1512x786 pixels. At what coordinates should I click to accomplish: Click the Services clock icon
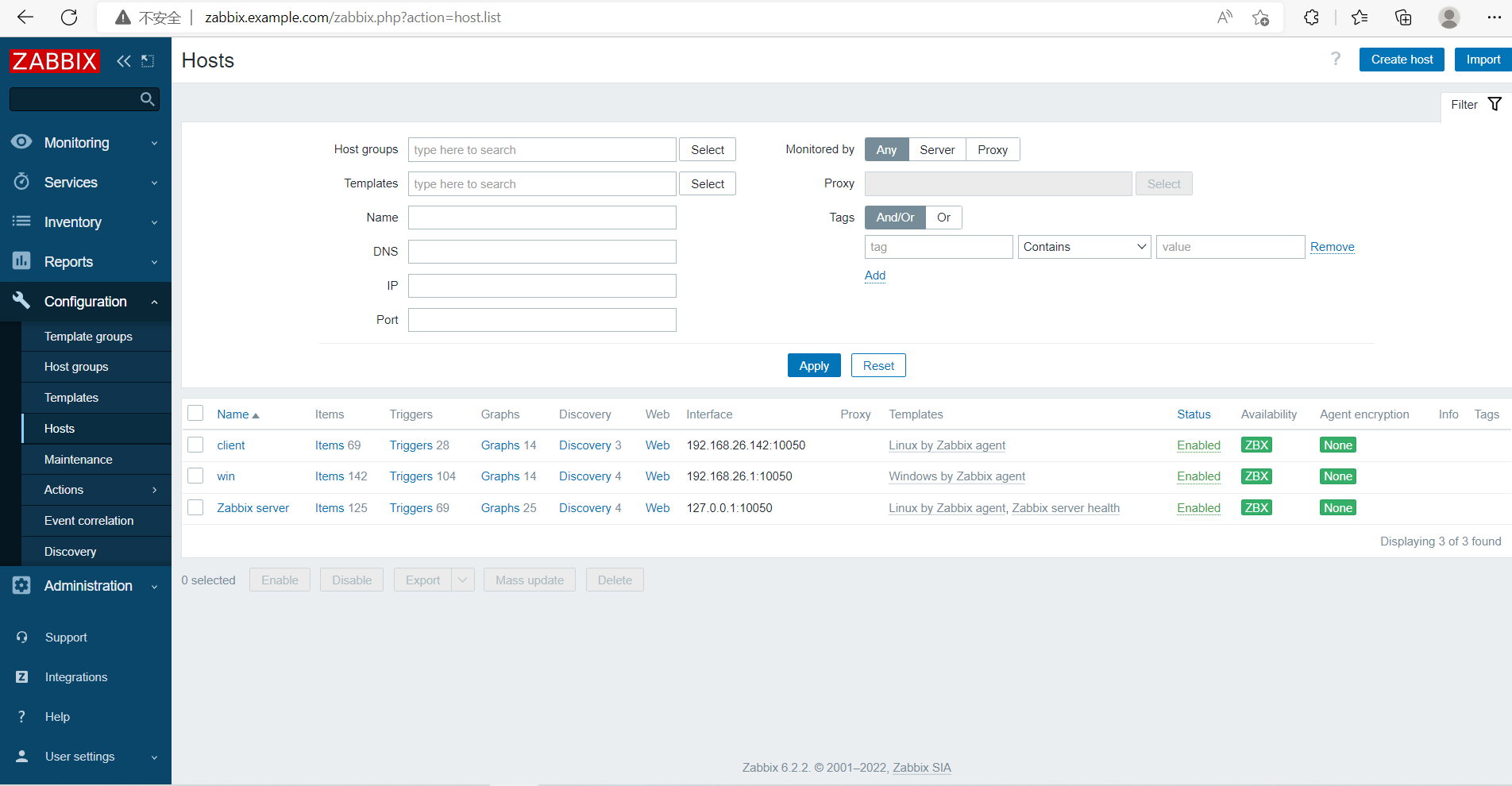[x=21, y=182]
